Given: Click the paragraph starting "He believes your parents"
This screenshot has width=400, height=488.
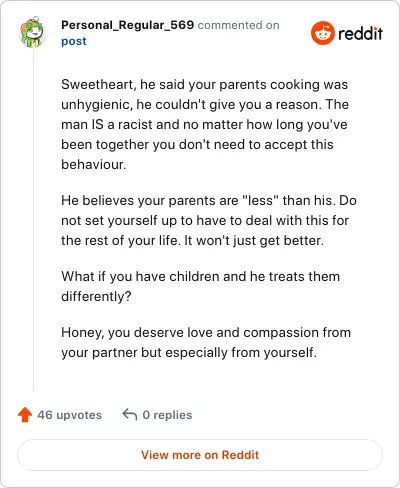Looking at the screenshot, I should click(x=209, y=220).
